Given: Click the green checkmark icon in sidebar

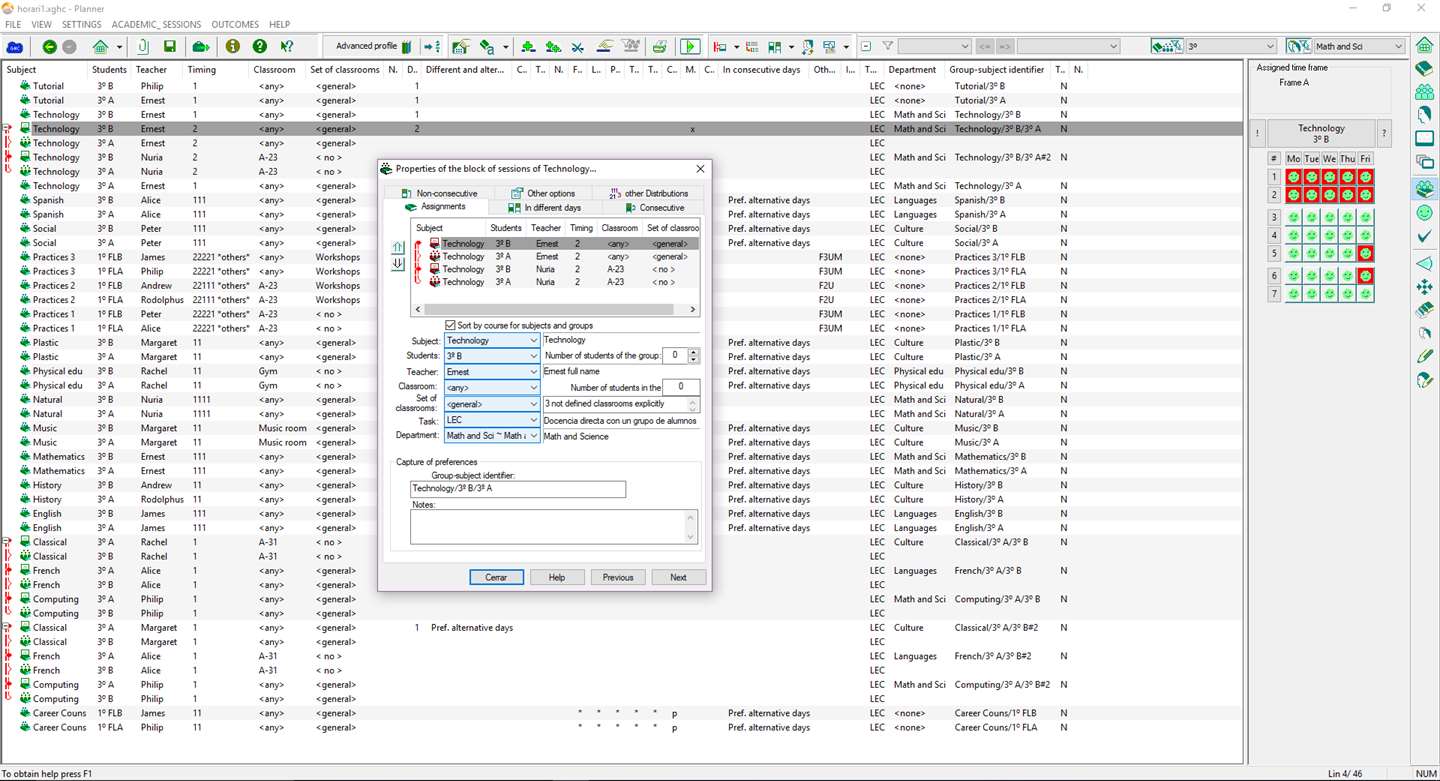Looking at the screenshot, I should (x=1424, y=237).
